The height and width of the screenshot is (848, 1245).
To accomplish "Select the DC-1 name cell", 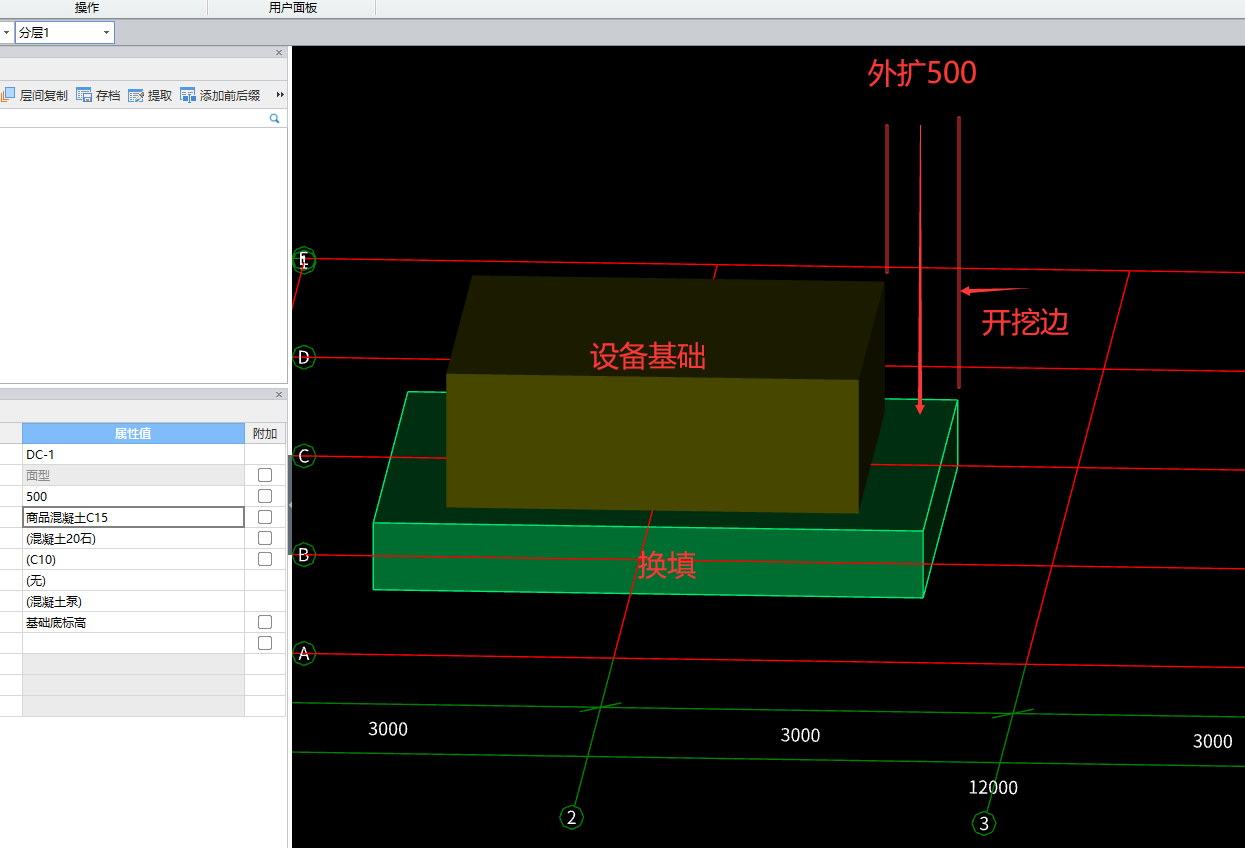I will point(133,454).
